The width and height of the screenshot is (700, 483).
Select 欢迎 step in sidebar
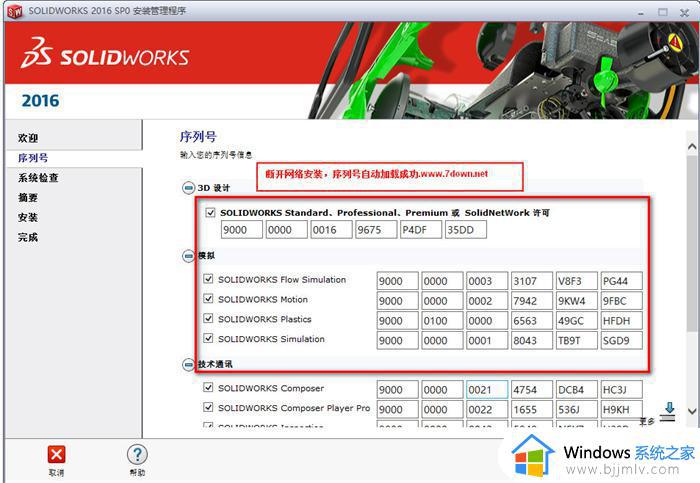tap(28, 138)
